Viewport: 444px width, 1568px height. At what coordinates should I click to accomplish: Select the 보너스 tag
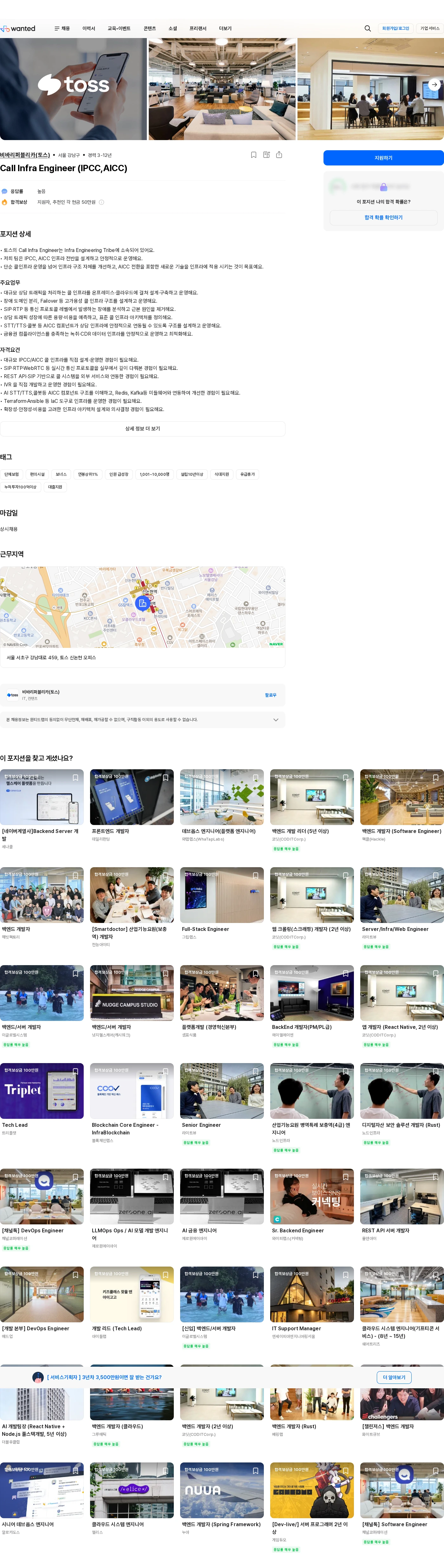coord(61,474)
